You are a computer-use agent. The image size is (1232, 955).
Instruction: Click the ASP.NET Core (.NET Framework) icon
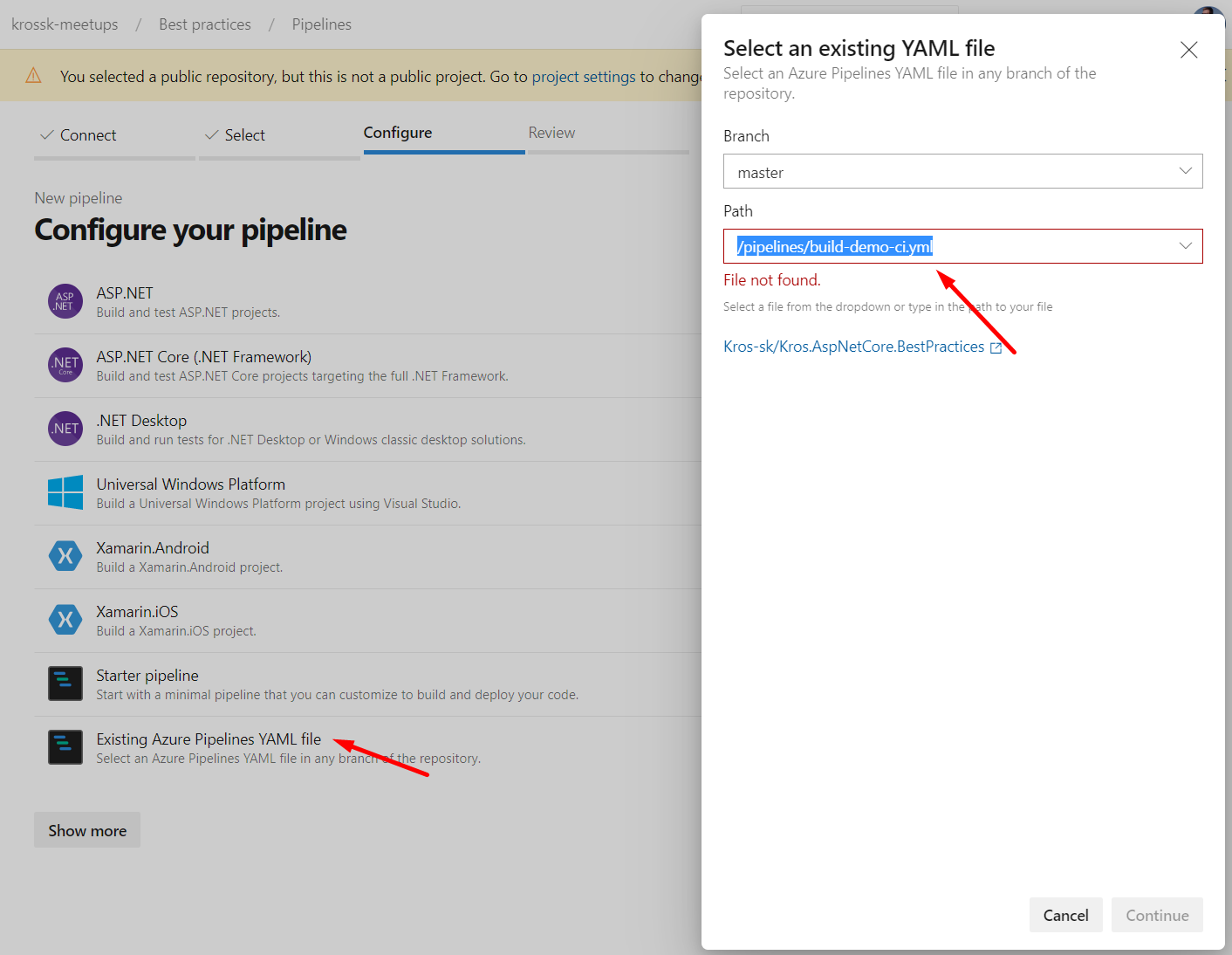65,365
